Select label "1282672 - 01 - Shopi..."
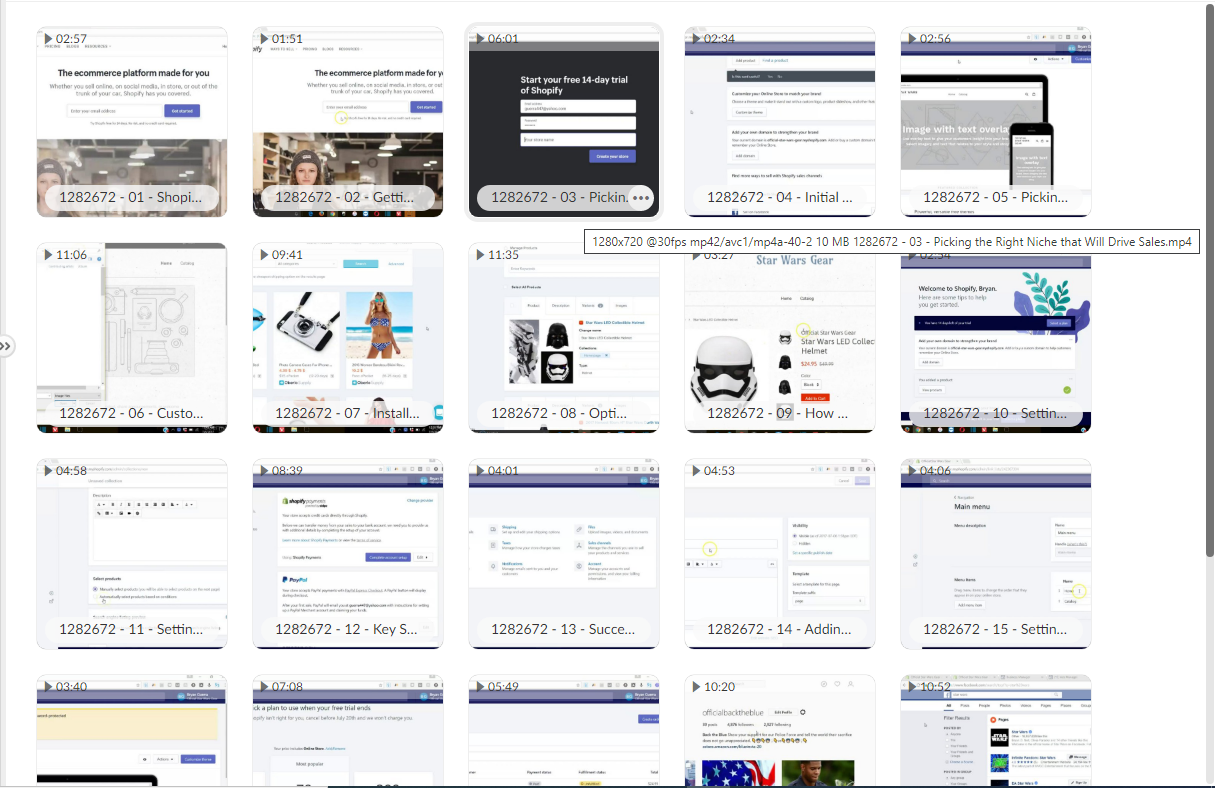Image resolution: width=1215 pixels, height=788 pixels. pos(131,198)
